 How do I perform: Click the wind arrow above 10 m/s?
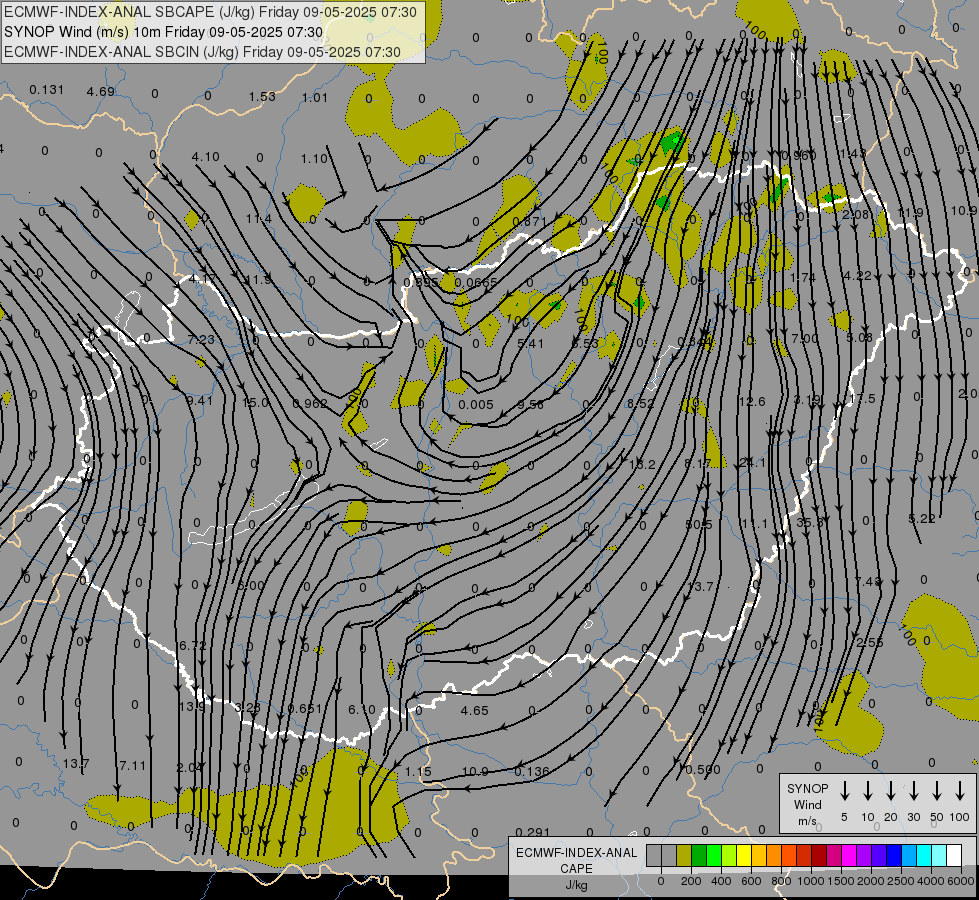tap(868, 791)
